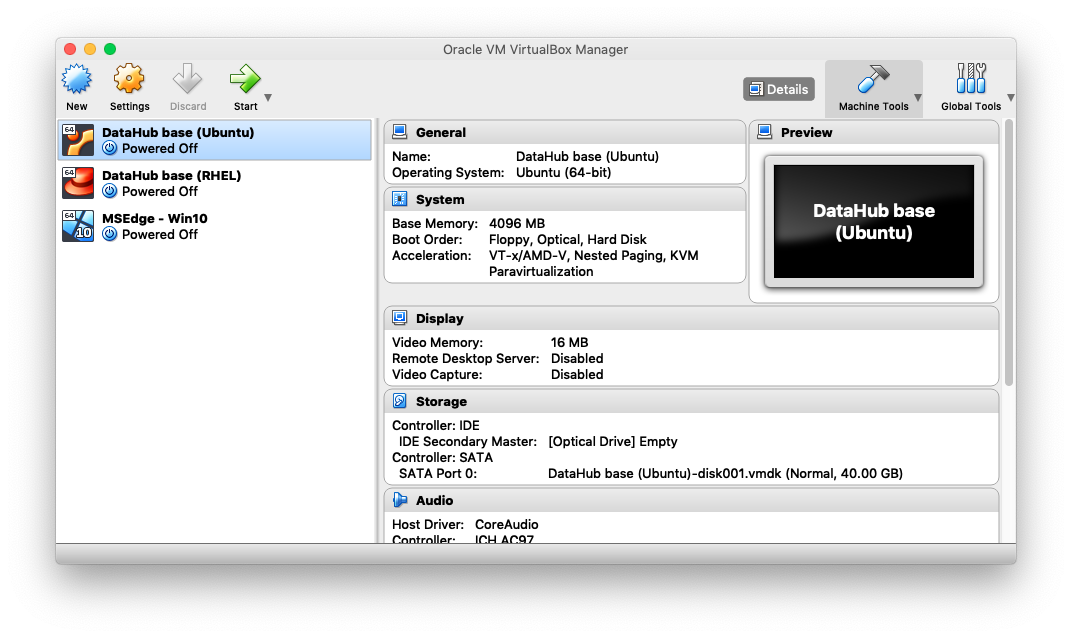Click the Preview section title

[x=807, y=133]
